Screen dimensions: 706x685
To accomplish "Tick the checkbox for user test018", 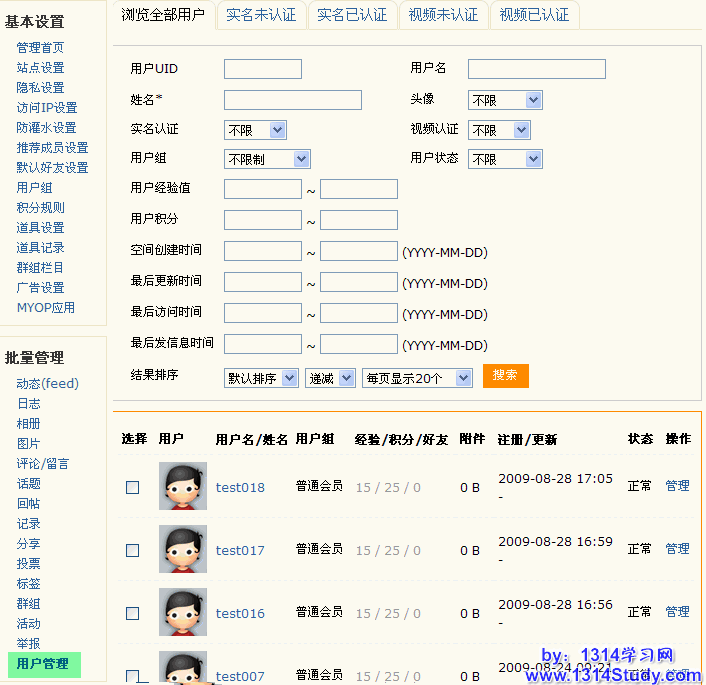I will pyautogui.click(x=133, y=487).
